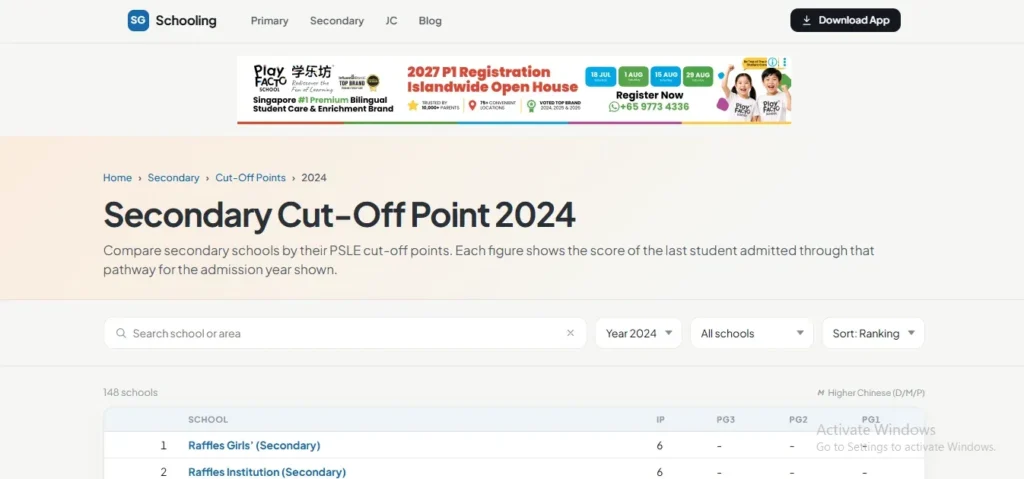Open the Blog menu item
This screenshot has width=1024, height=479.
point(430,21)
